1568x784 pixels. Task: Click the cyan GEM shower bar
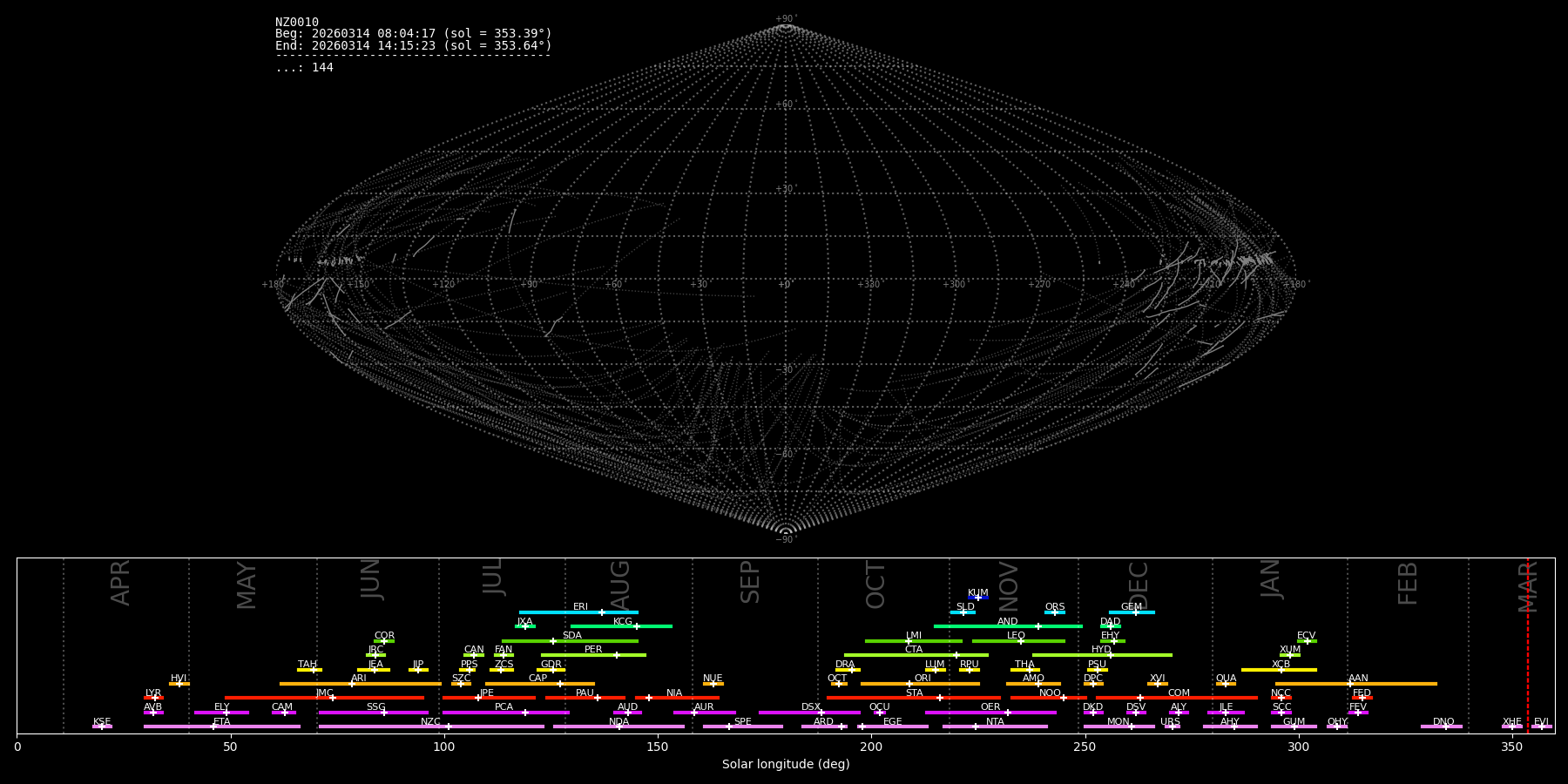click(1132, 612)
